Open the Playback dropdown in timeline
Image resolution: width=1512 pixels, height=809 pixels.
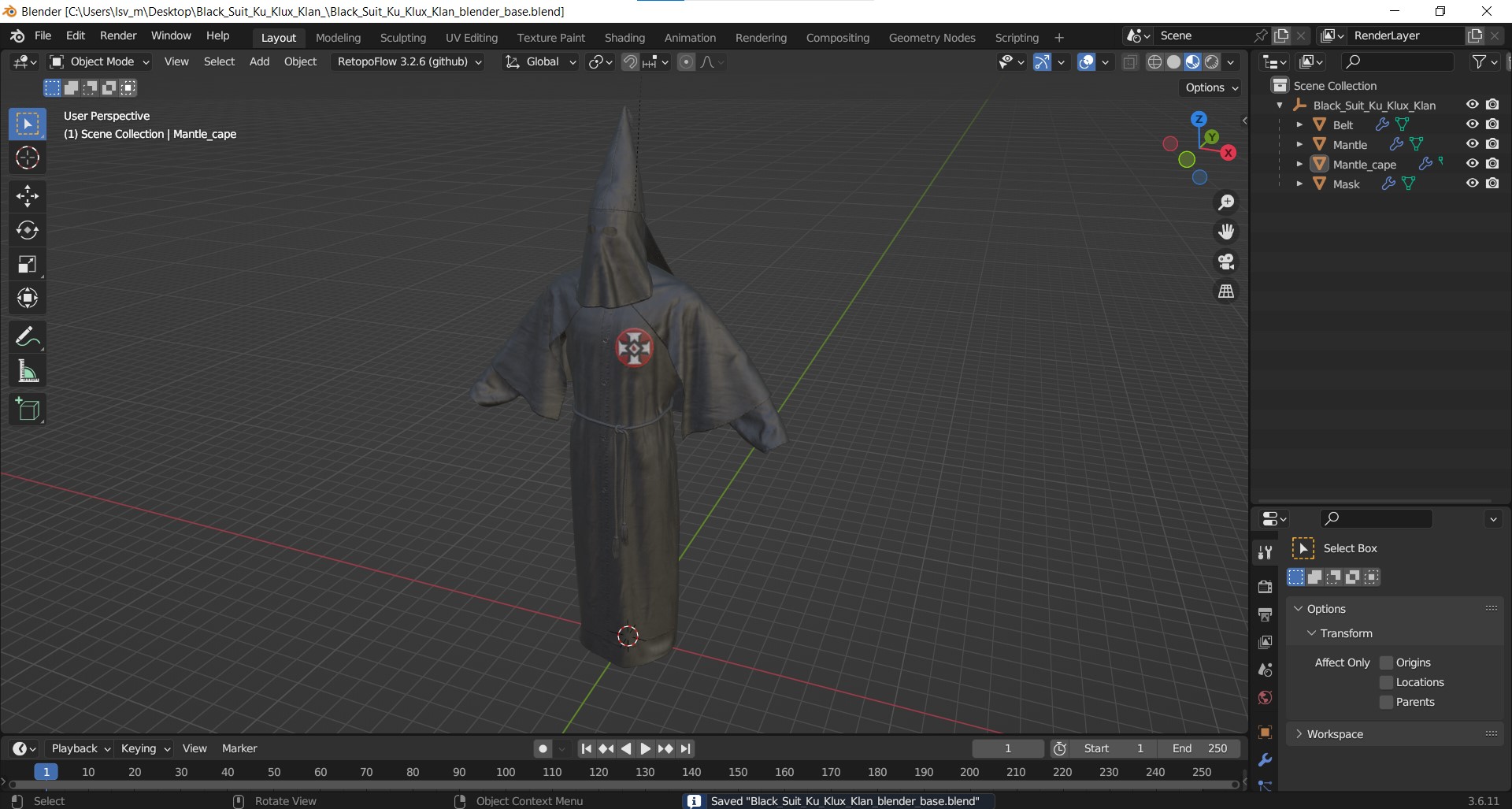click(x=80, y=748)
